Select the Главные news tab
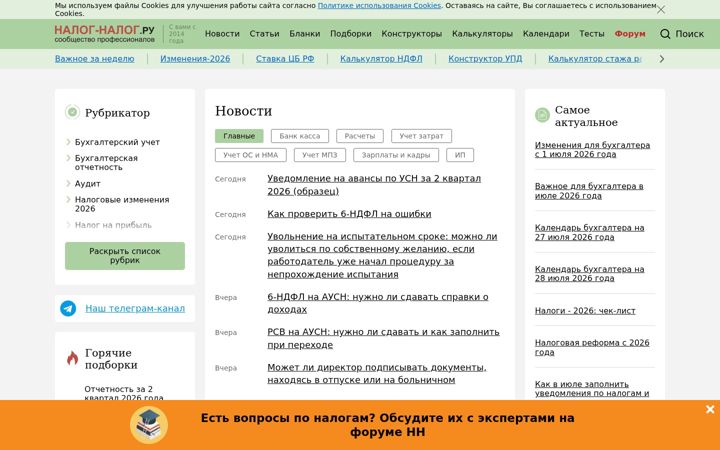This screenshot has height=450, width=720. pyautogui.click(x=239, y=136)
